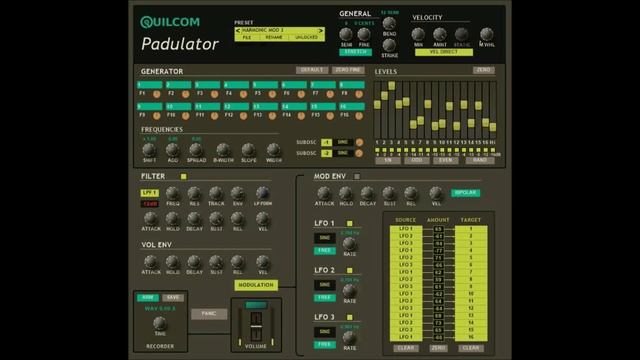Click the orange F8 generator button
The width and height of the screenshot is (640, 360).
359,94
